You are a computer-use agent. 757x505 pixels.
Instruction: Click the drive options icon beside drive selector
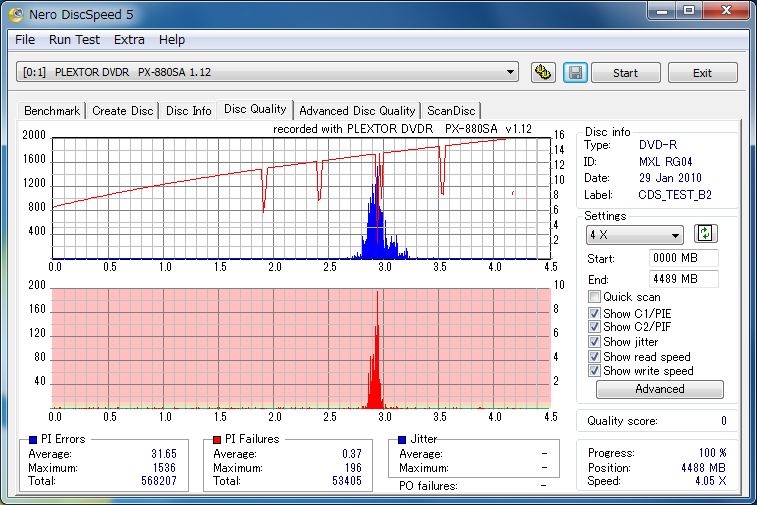[x=543, y=73]
